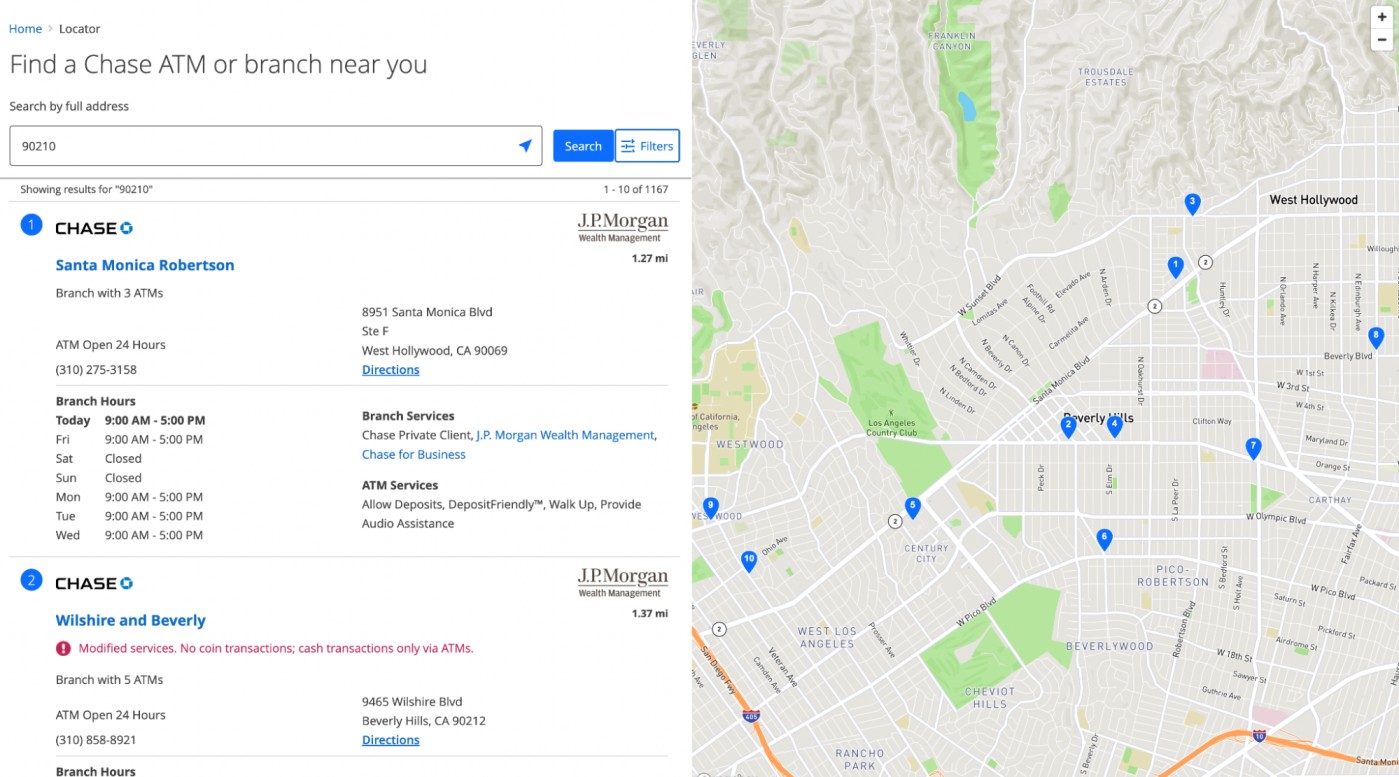This screenshot has width=1399, height=777.
Task: Open Santa Monica Robertson branch link
Action: point(145,265)
